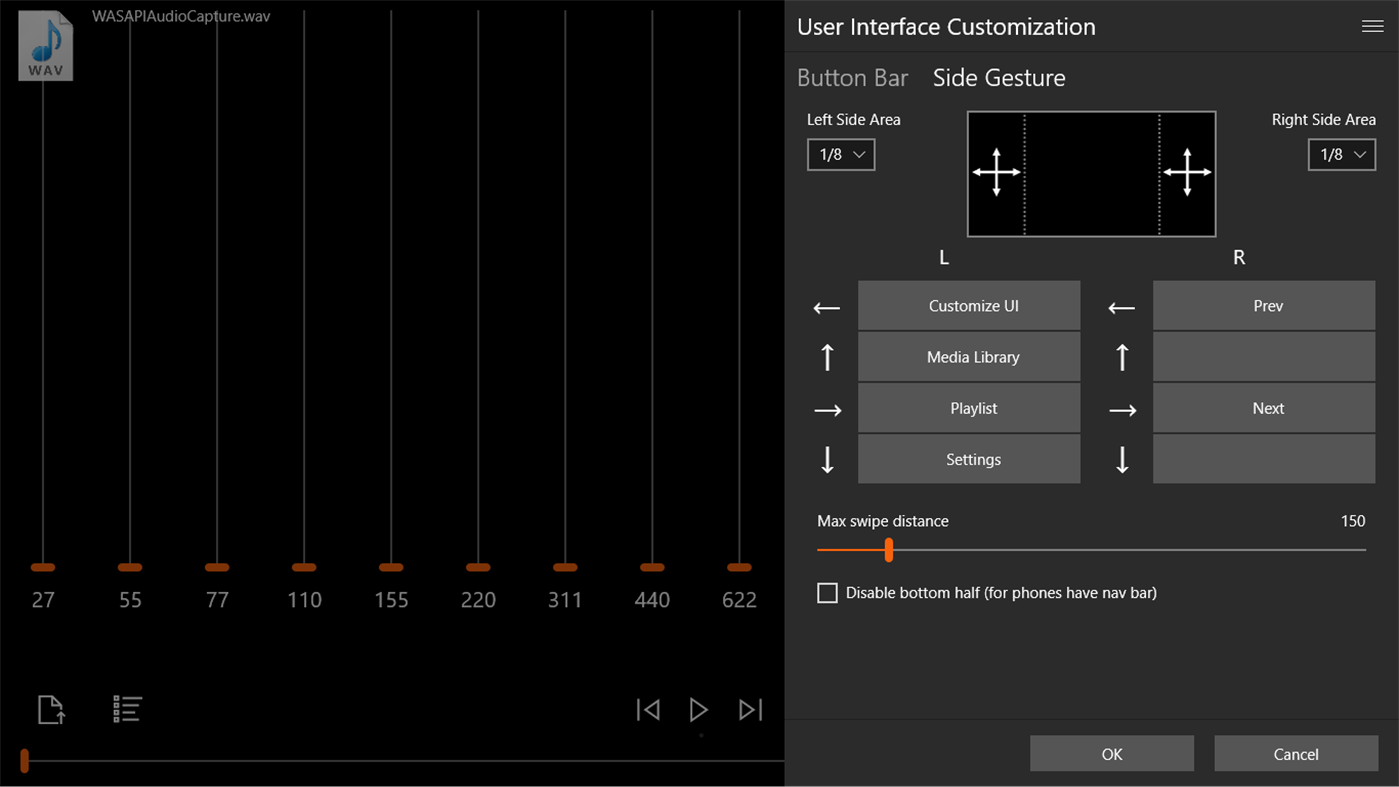Select the Side Gesture tab
Screen dimensions: 1399x787
click(998, 77)
